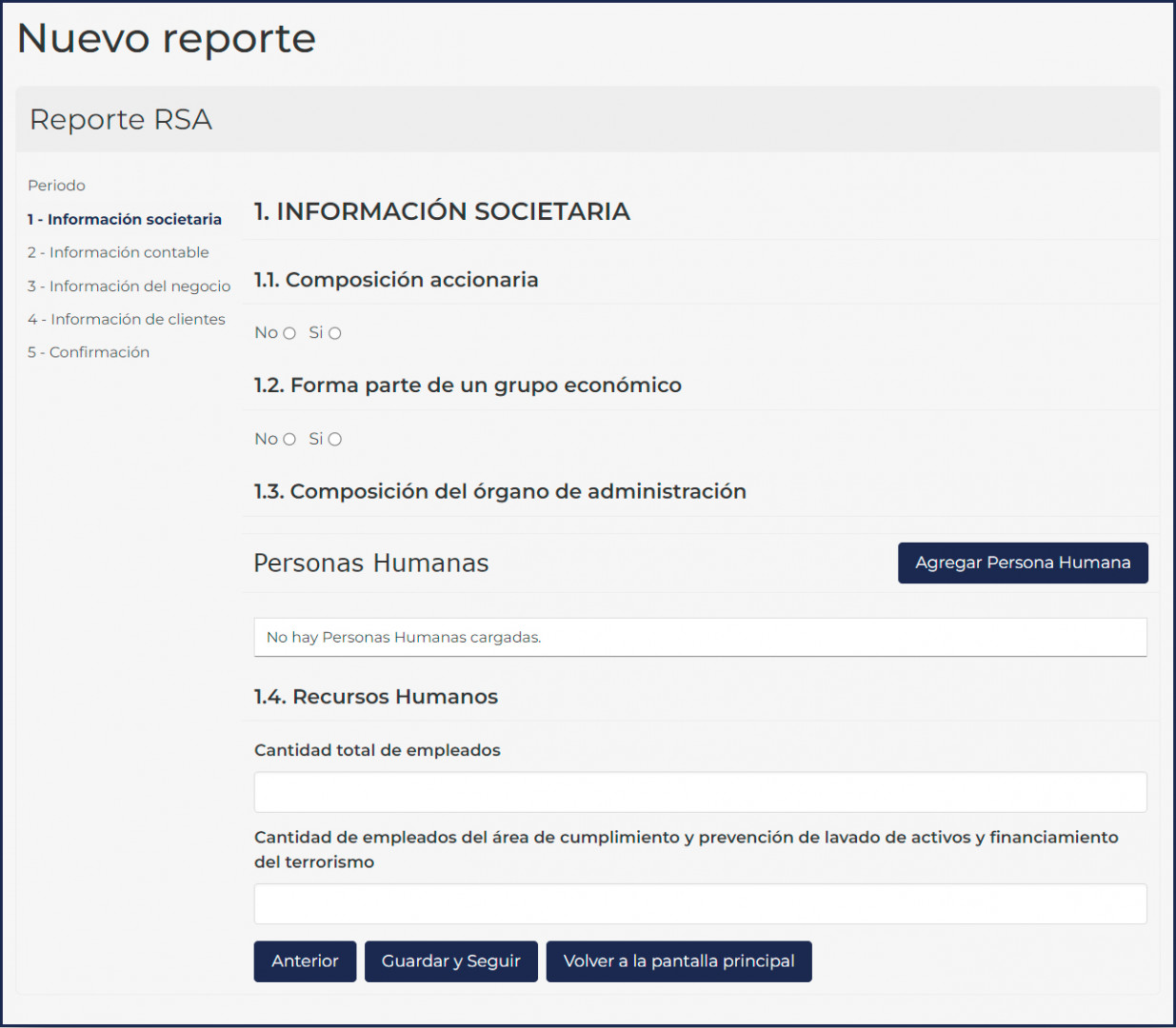Select 'No' radio for Composición accionaria
The width and height of the screenshot is (1176, 1028).
click(x=289, y=333)
